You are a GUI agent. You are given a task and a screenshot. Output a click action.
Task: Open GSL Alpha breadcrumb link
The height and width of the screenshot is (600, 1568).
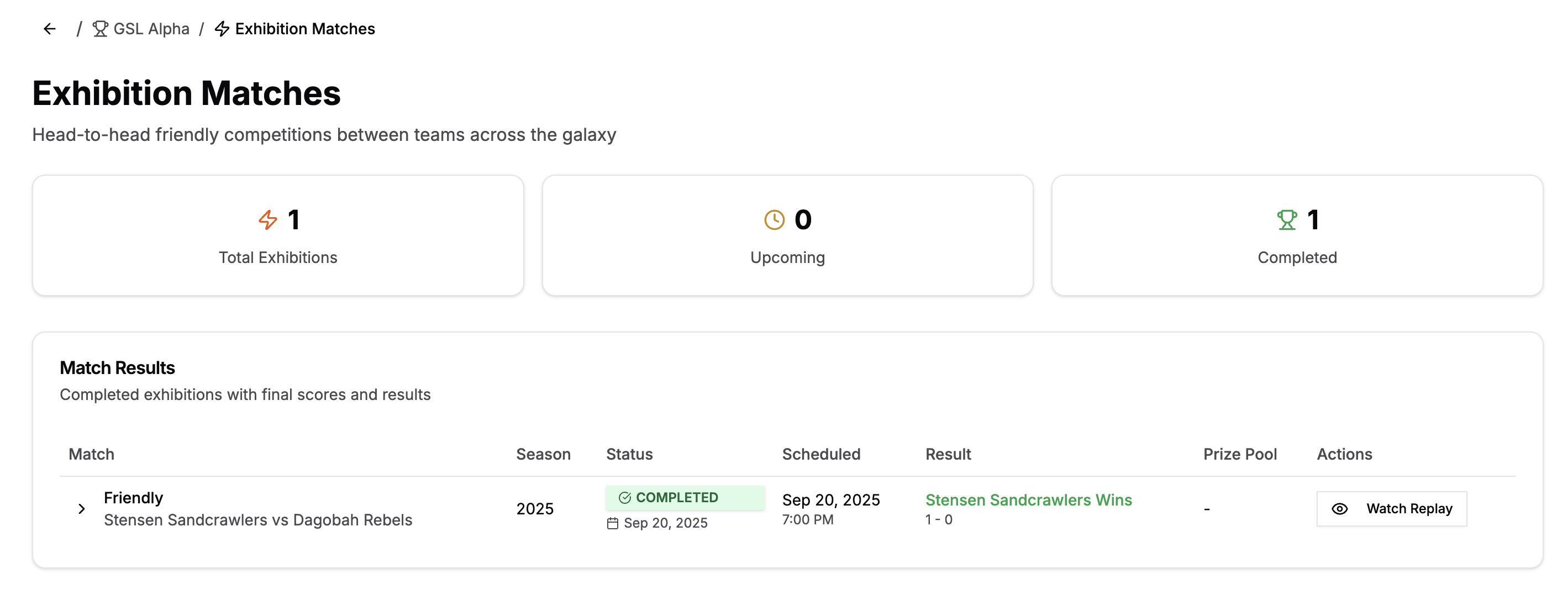(x=151, y=29)
